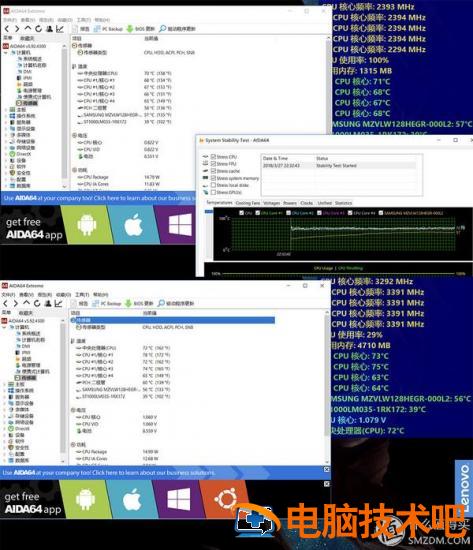Viewport: 473px width, 550px height.
Task: Click the up-level arrow in upper AIDA64 toolbar
Action: coord(27,29)
